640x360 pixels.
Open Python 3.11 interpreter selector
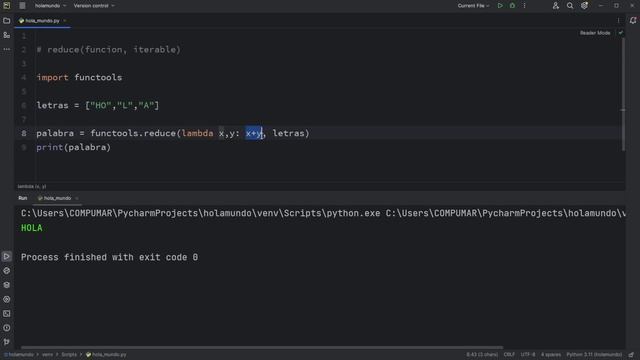pyautogui.click(x=594, y=355)
